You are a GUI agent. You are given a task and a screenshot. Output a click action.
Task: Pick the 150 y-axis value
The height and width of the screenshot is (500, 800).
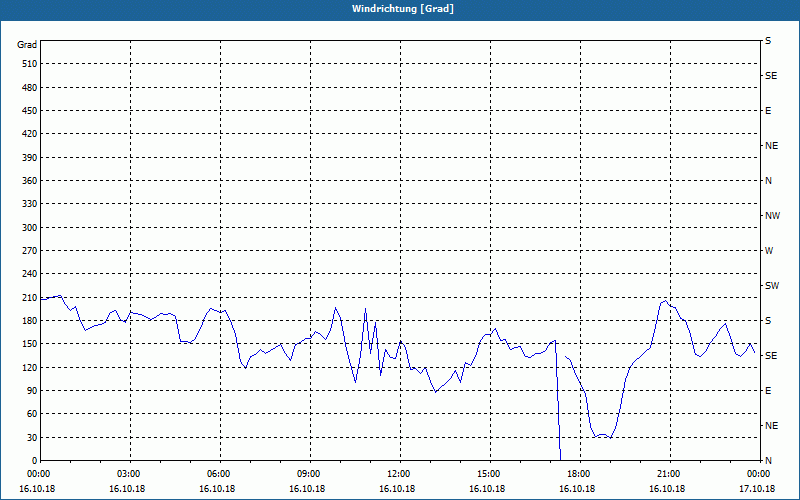(30, 344)
